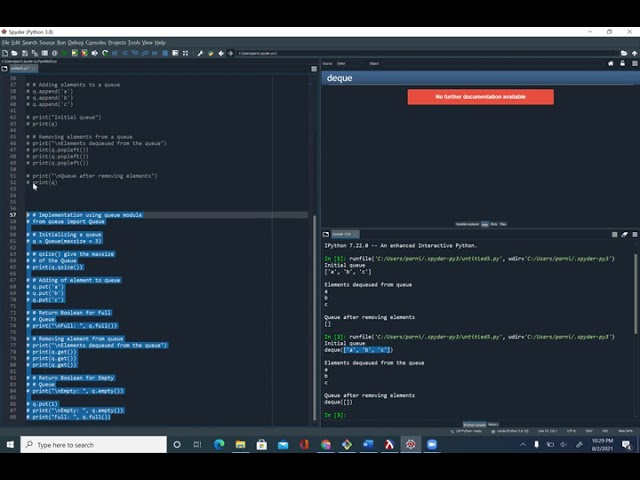
Task: Switch to the Plots tab
Action: (x=494, y=224)
